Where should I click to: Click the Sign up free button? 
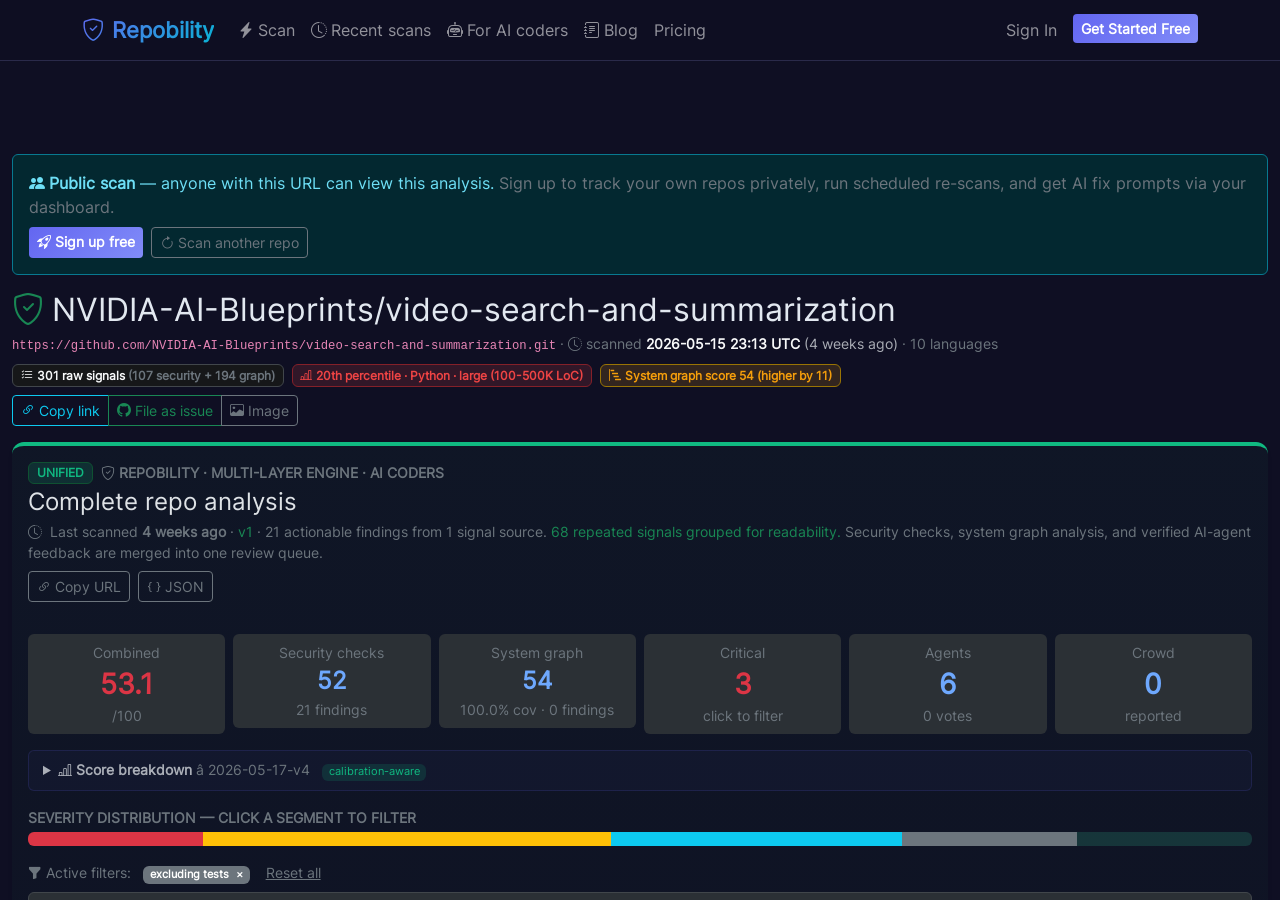[86, 242]
